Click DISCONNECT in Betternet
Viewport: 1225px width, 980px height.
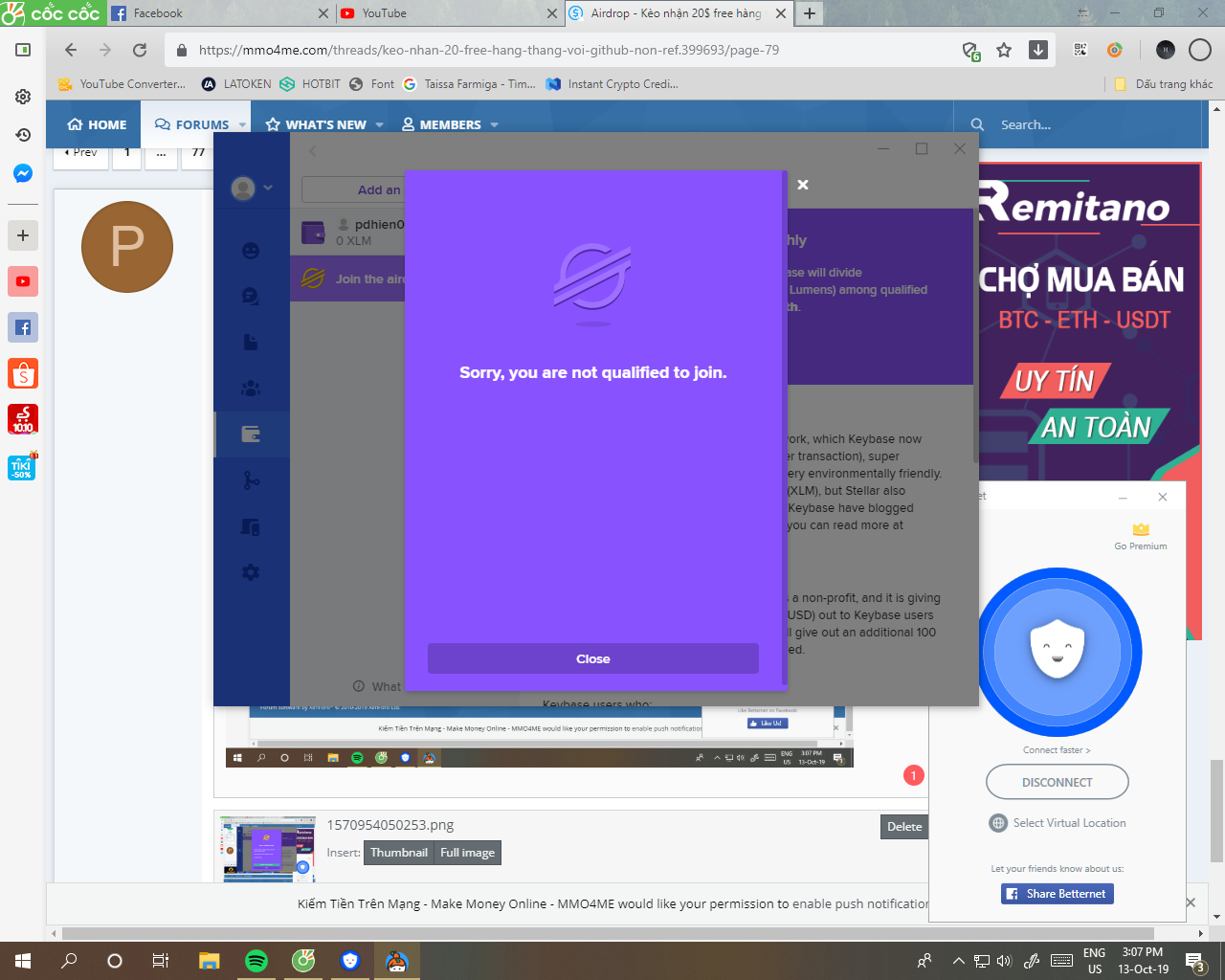coord(1058,782)
